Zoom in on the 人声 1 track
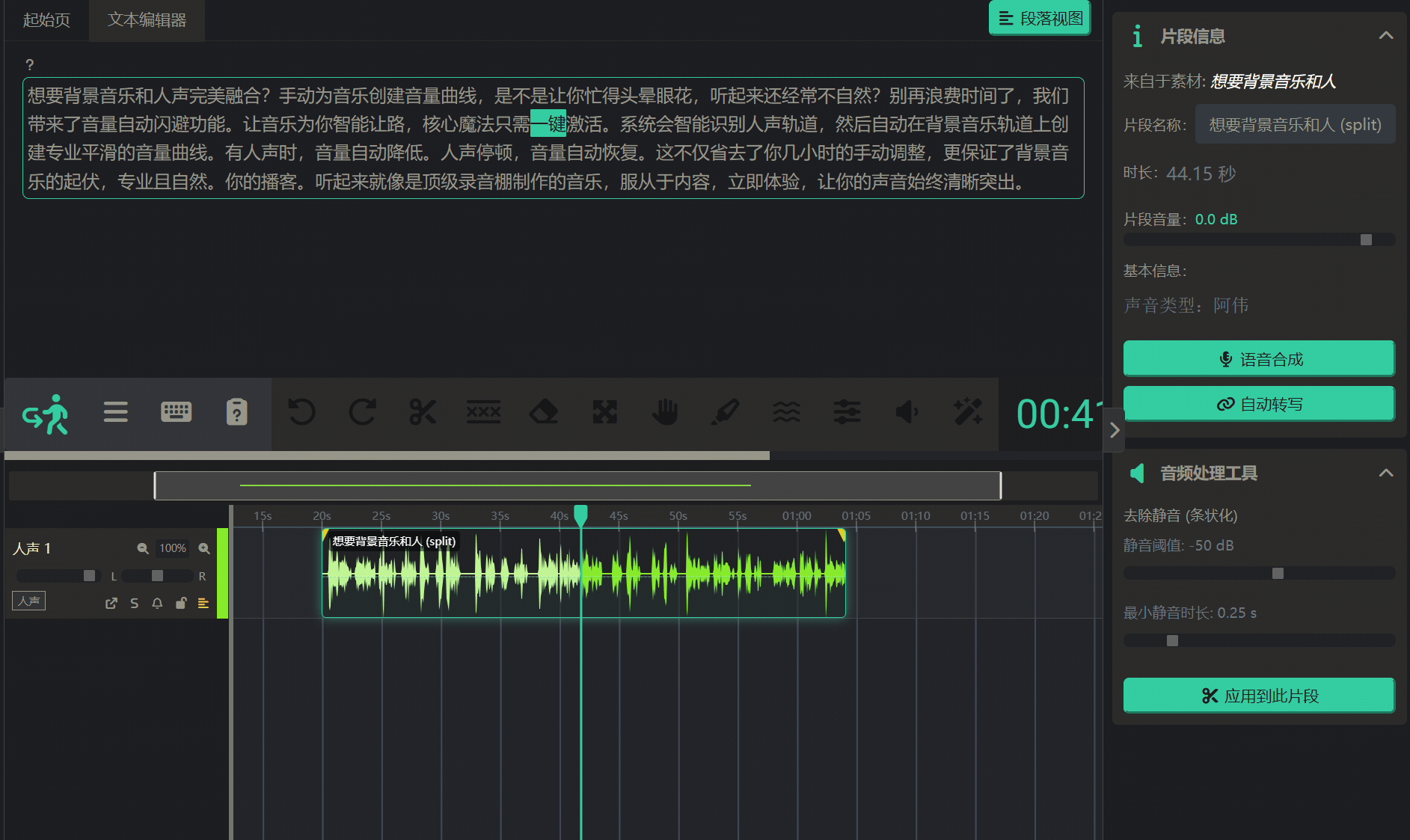 point(204,549)
